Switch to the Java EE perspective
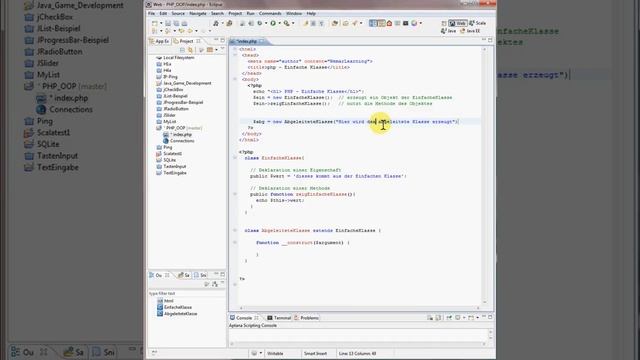Image resolution: width=640 pixels, height=360 pixels. 470,31
